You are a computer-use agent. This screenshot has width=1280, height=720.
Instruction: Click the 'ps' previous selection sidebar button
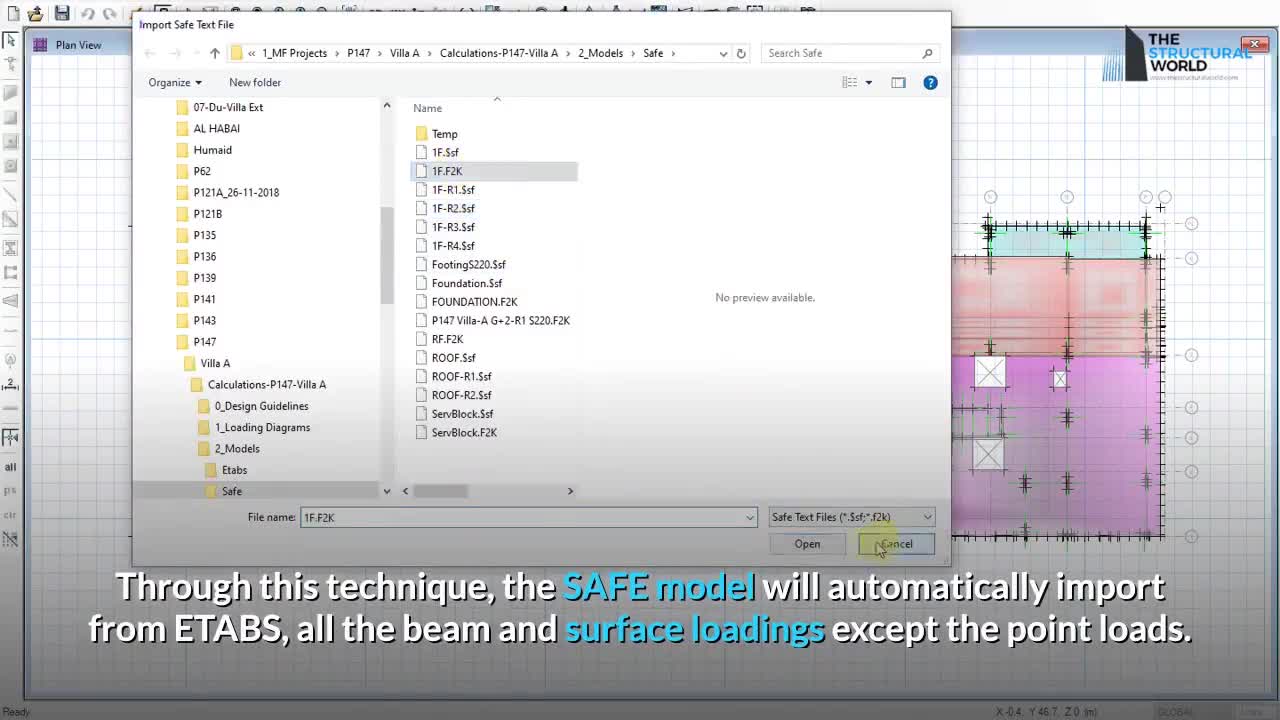[x=10, y=491]
